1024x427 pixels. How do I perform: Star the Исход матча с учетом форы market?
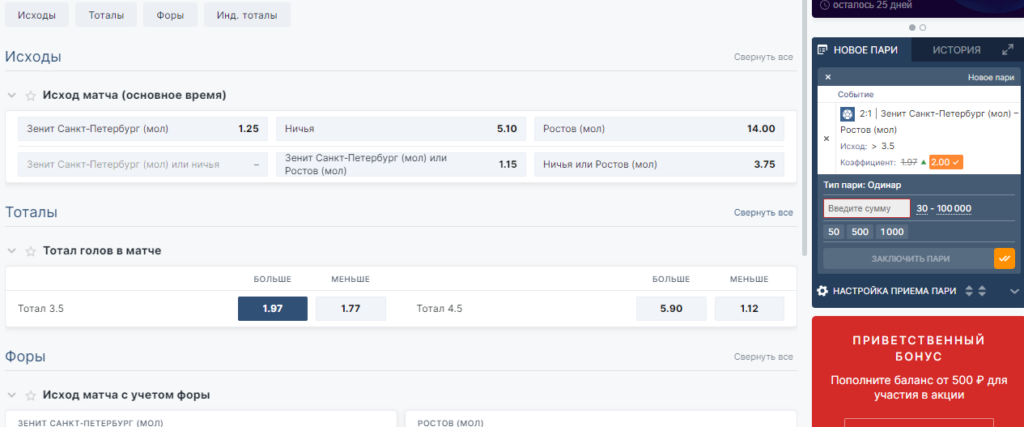(30, 396)
